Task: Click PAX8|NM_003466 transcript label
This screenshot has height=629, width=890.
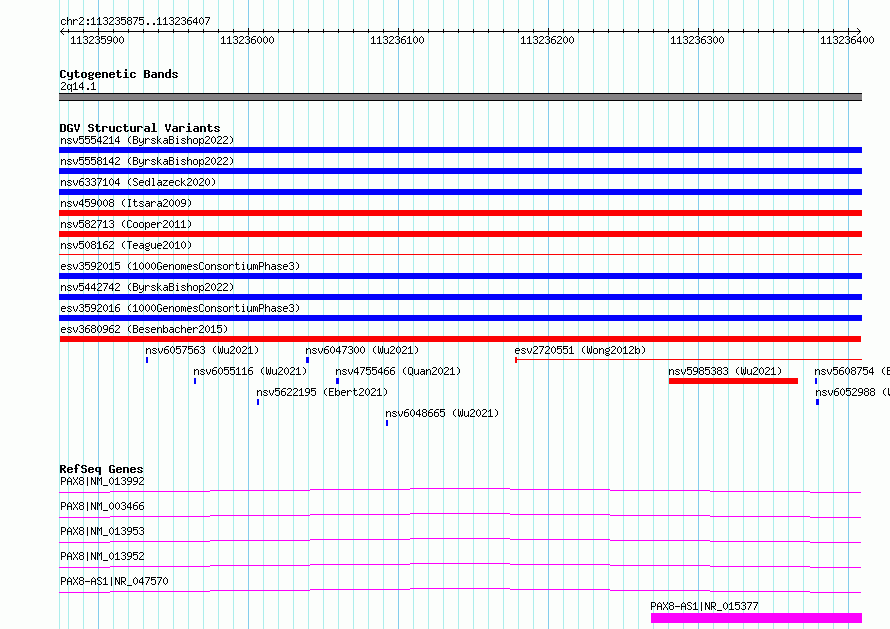Action: coord(102,506)
